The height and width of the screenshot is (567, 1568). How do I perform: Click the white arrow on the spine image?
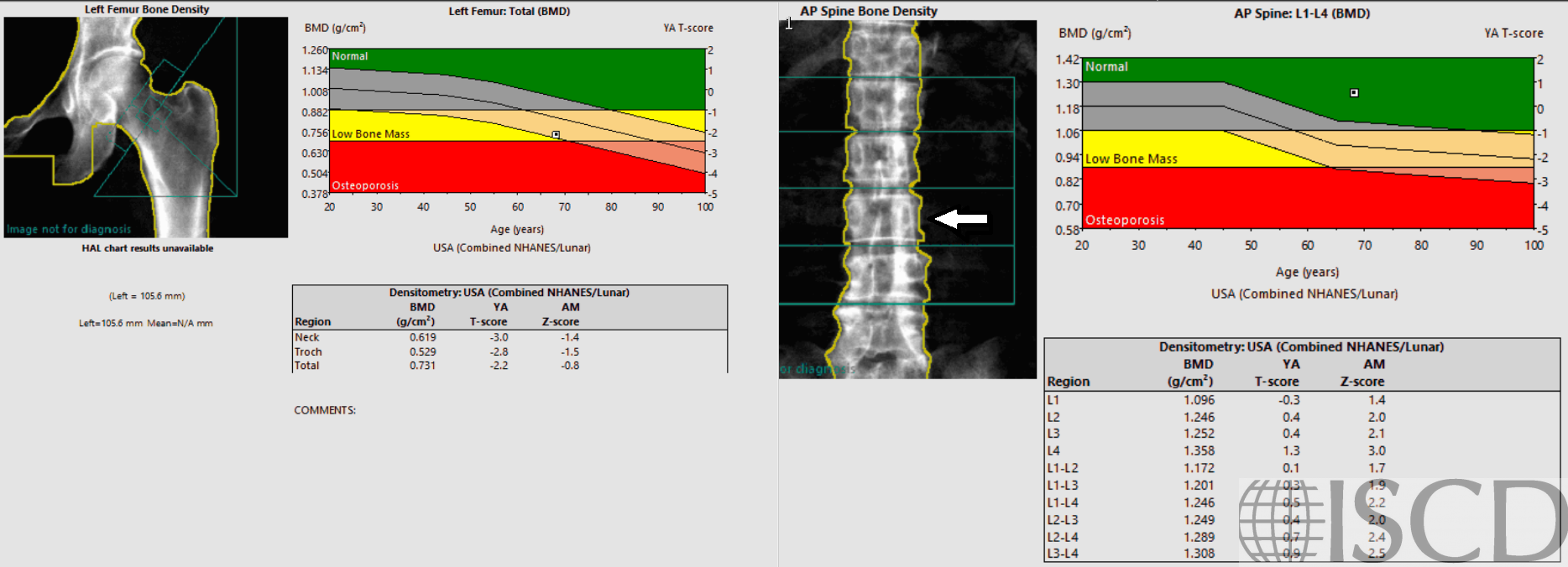pyautogui.click(x=961, y=219)
